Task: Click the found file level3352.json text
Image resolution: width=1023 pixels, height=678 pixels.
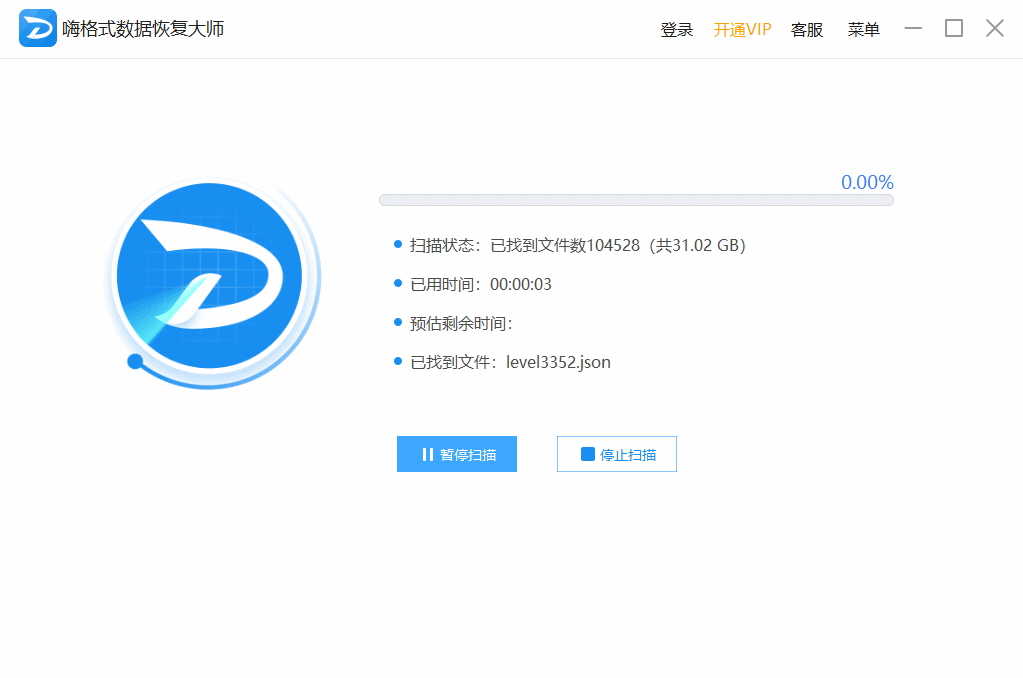Action: click(510, 362)
